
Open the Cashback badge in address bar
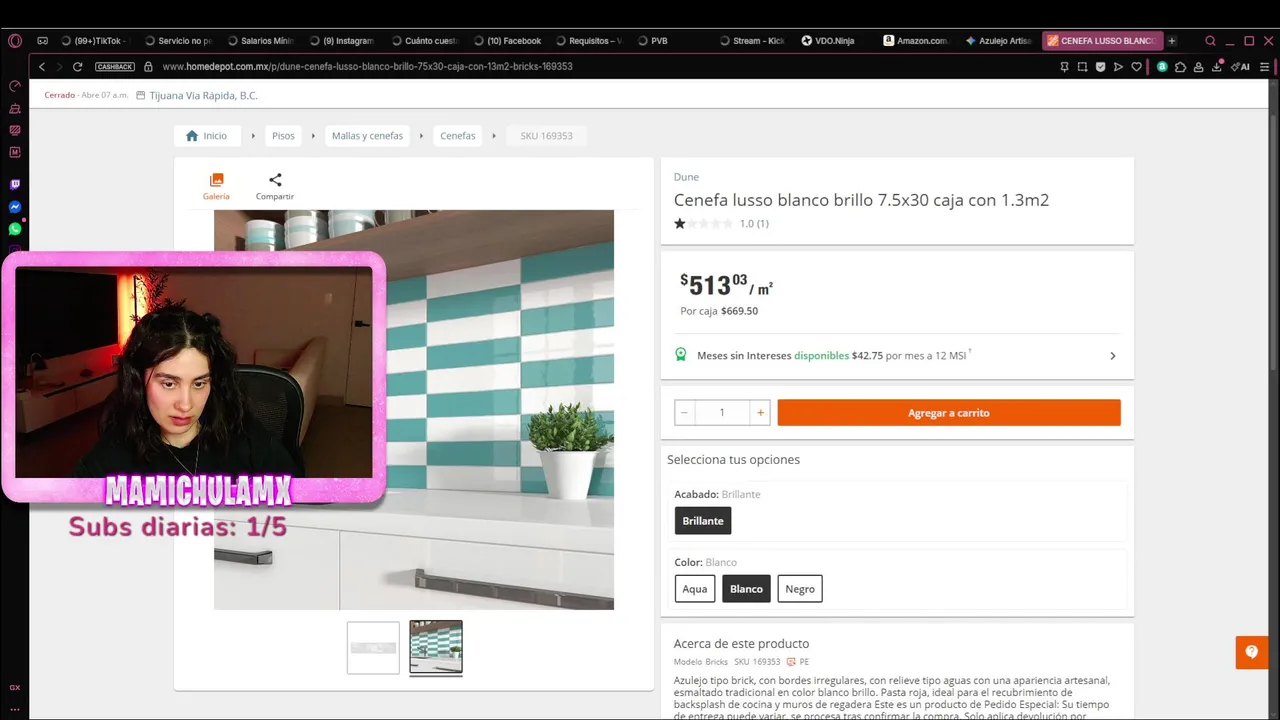tap(115, 66)
